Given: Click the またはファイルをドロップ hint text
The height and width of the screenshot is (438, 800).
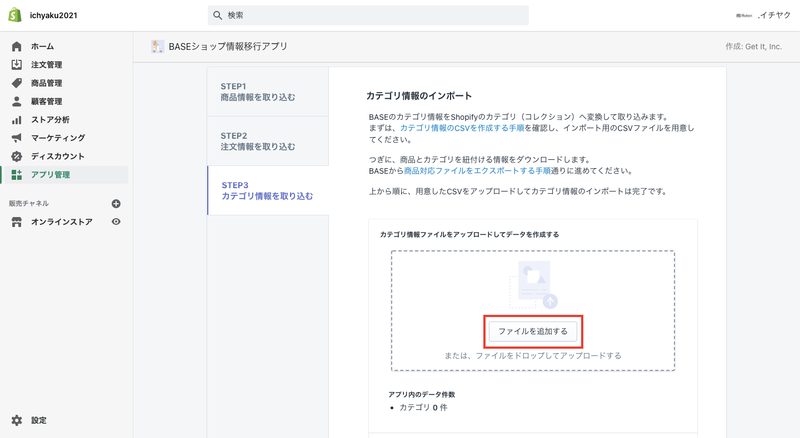Looking at the screenshot, I should click(x=533, y=355).
